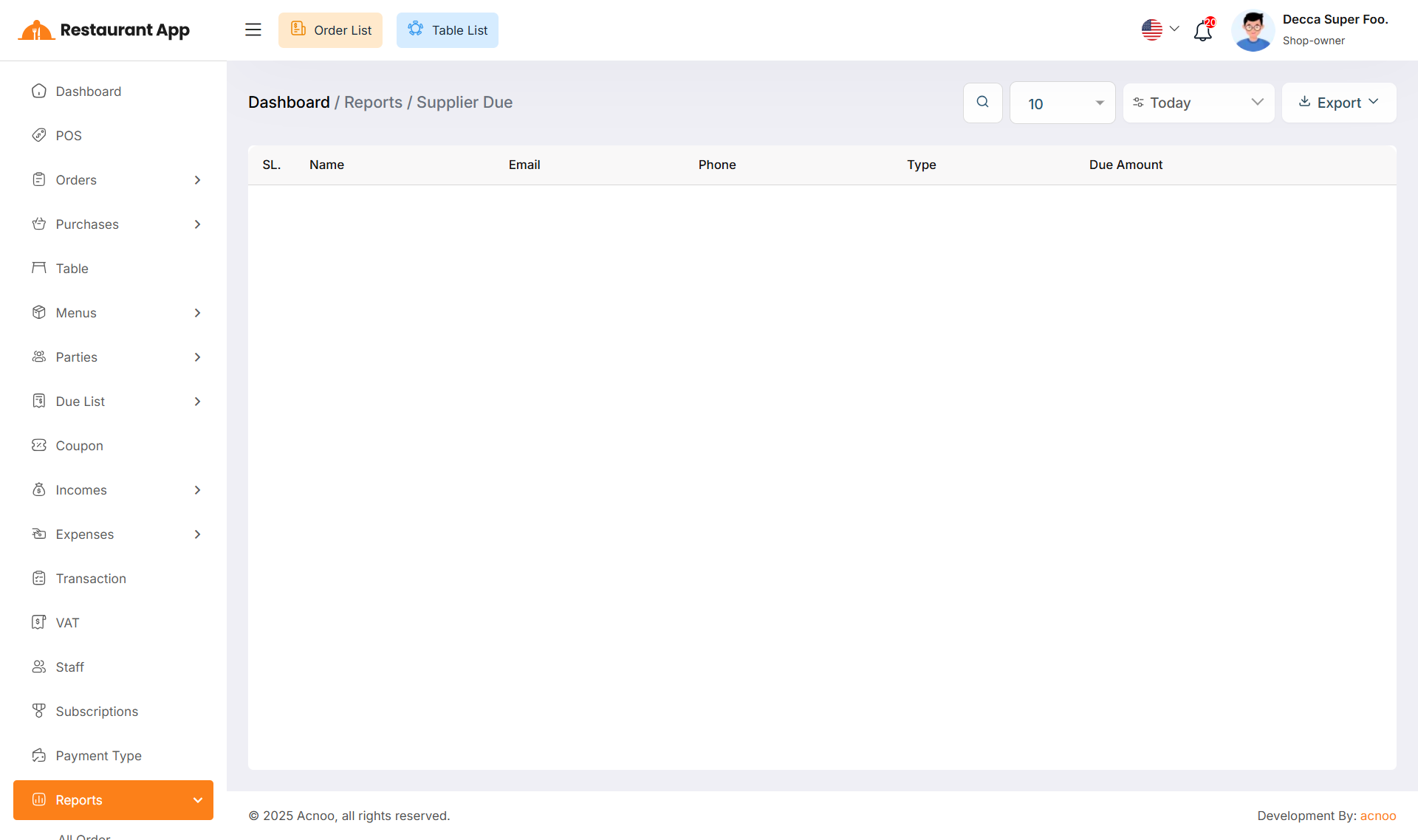Click the search magnifier icon

click(982, 103)
